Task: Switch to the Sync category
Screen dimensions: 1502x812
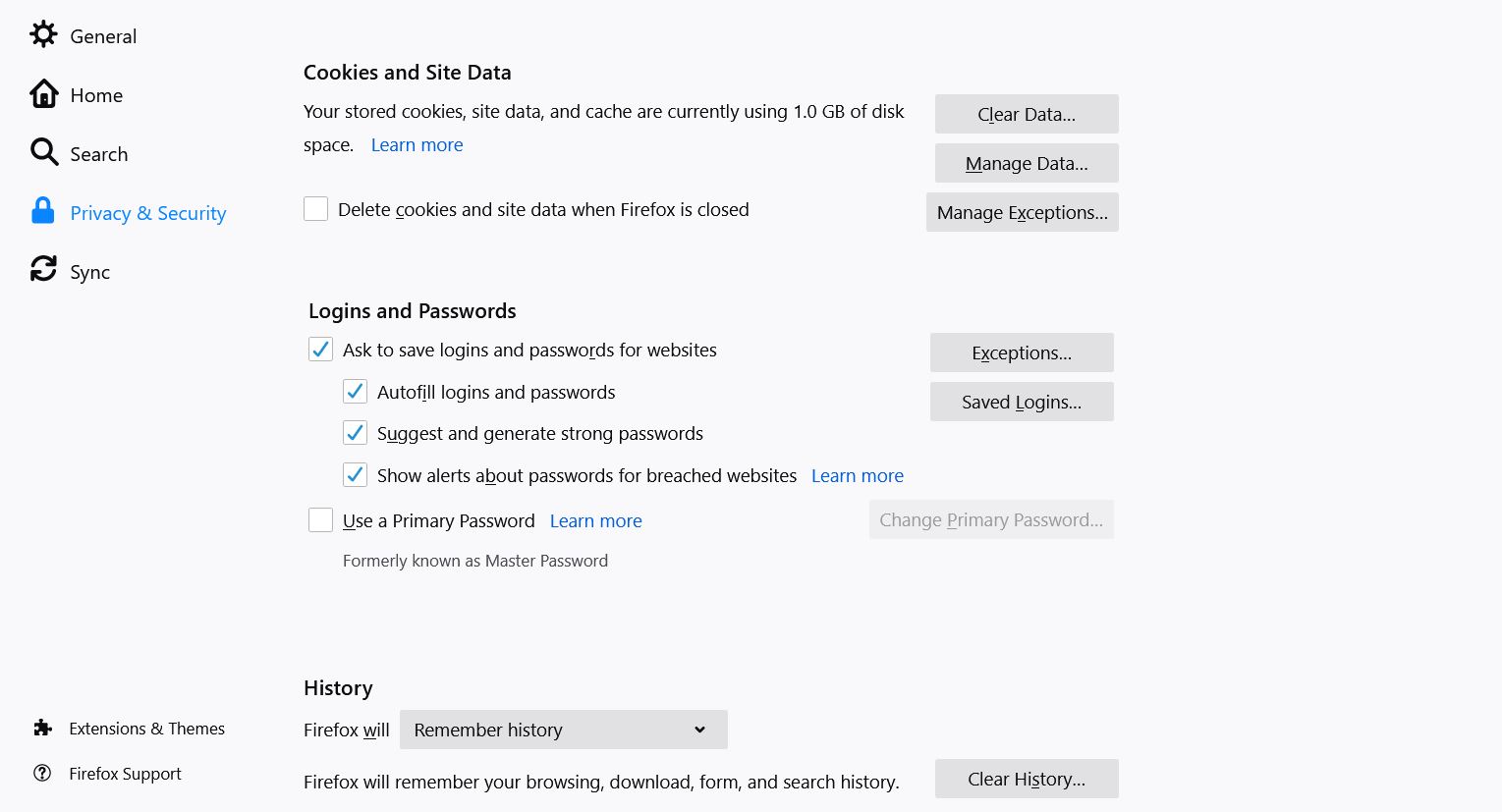Action: point(90,273)
